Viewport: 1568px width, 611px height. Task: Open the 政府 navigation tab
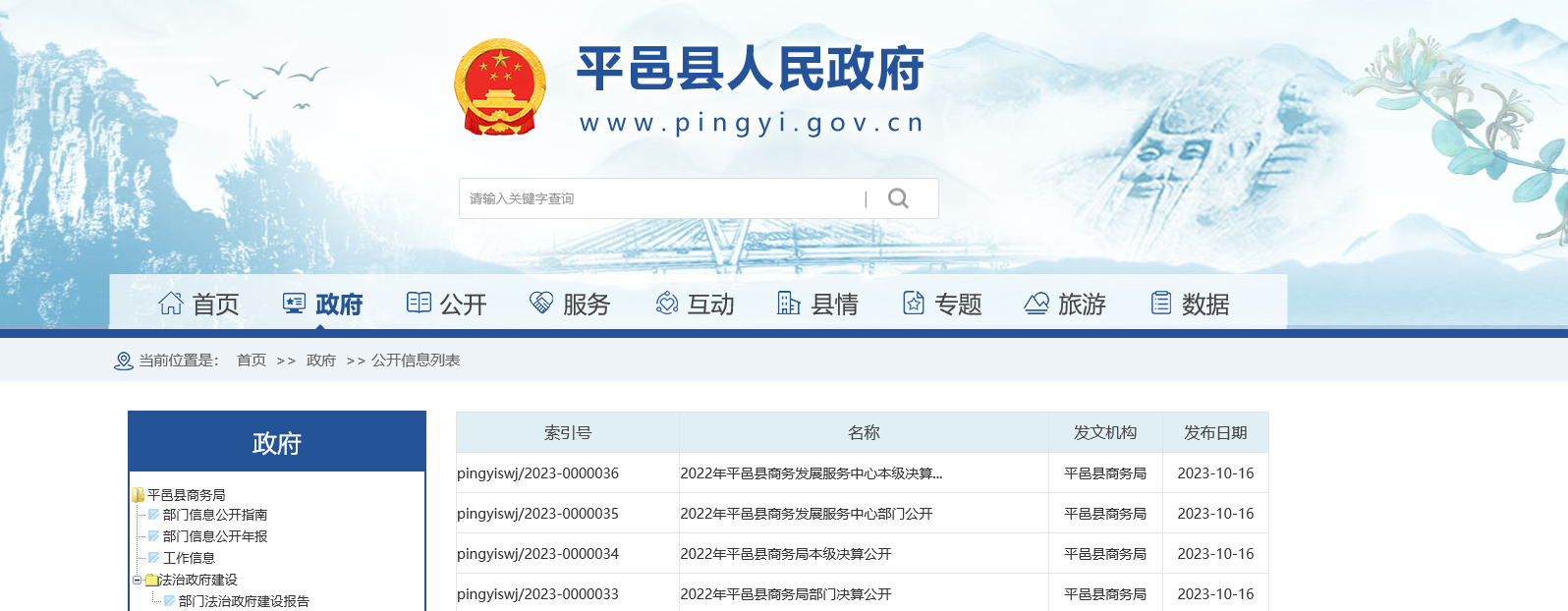coord(339,305)
